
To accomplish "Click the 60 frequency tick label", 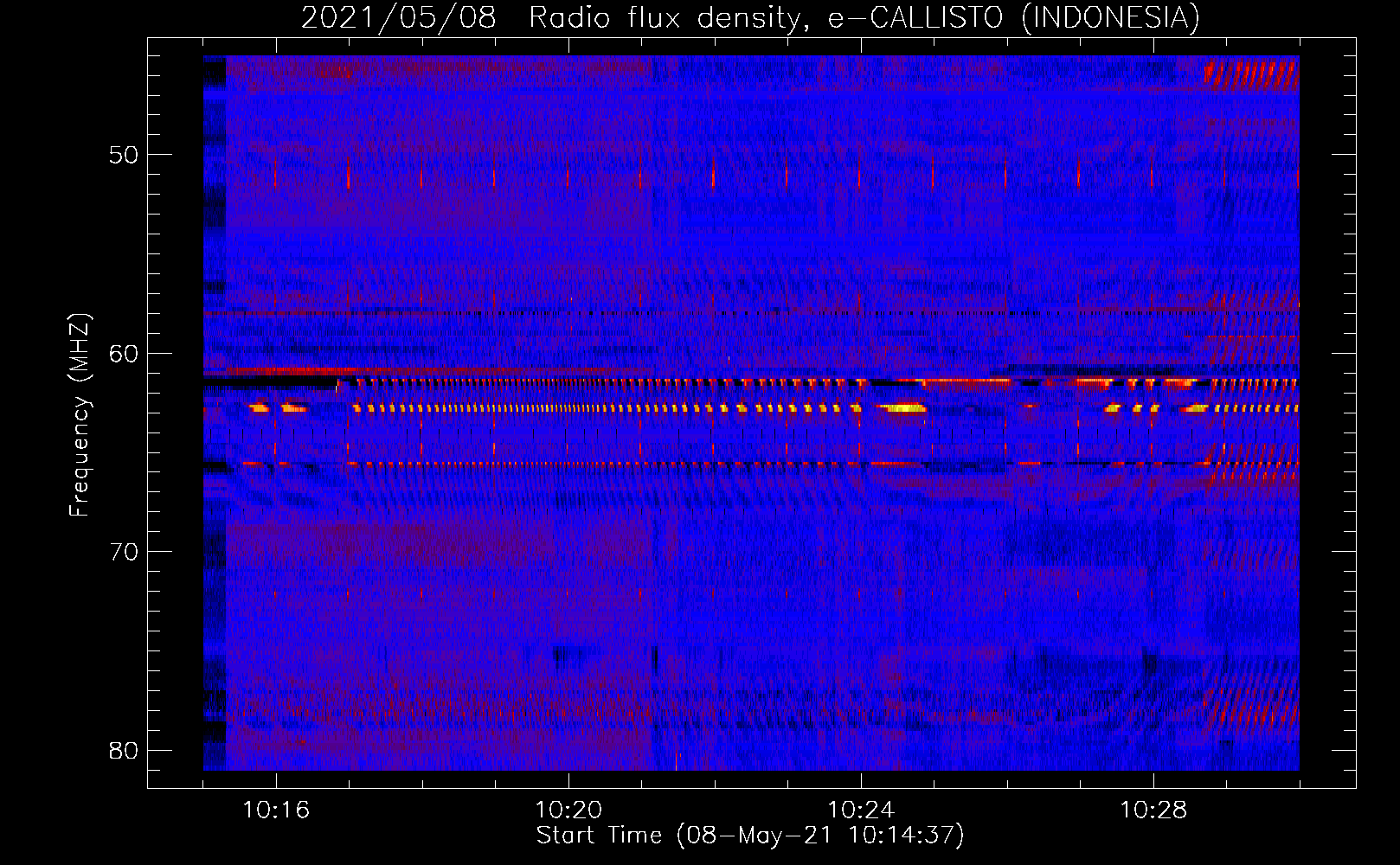I will tap(124, 354).
